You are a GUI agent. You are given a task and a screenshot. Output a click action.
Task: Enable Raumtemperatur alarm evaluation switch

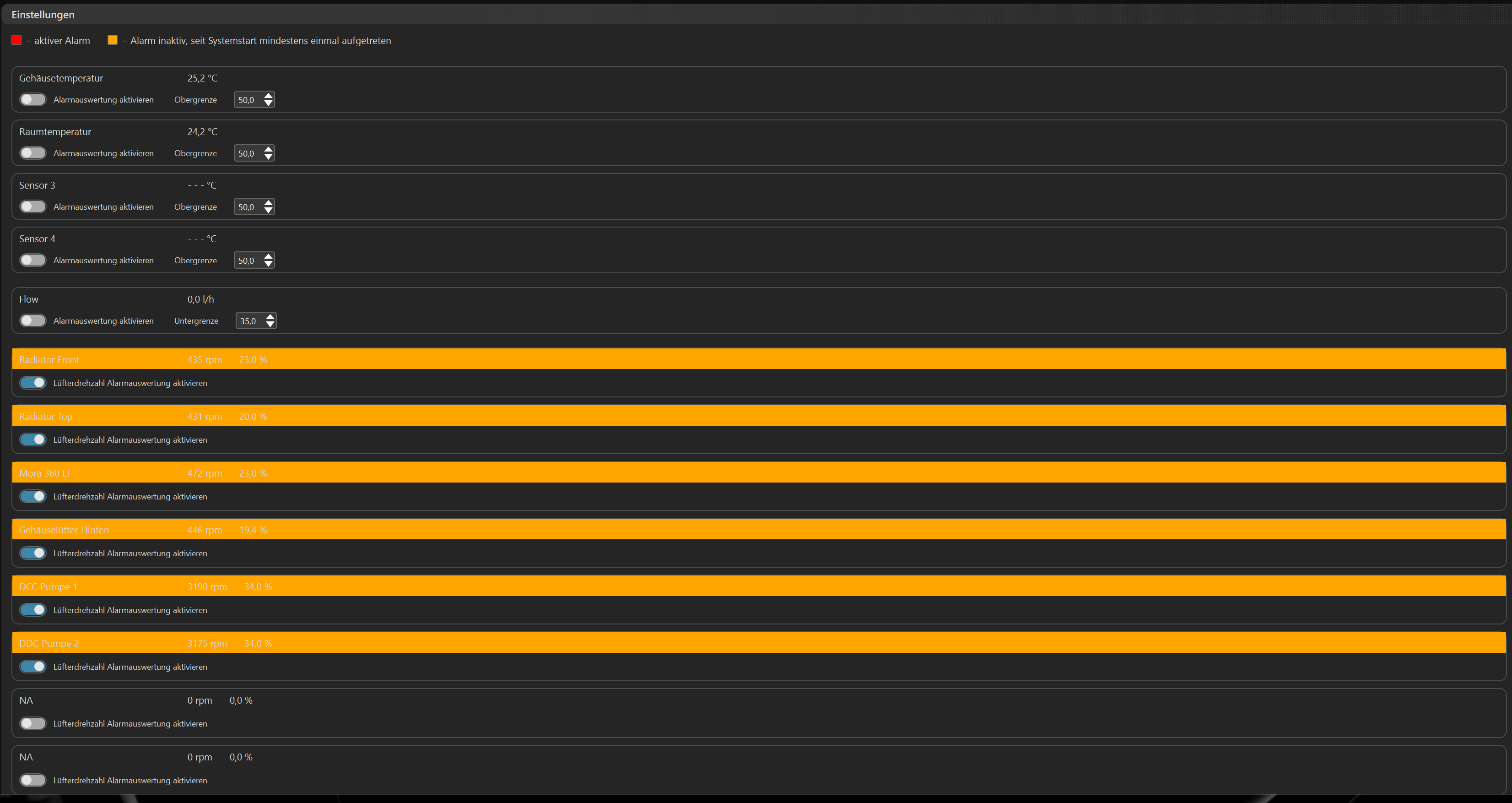(x=33, y=152)
